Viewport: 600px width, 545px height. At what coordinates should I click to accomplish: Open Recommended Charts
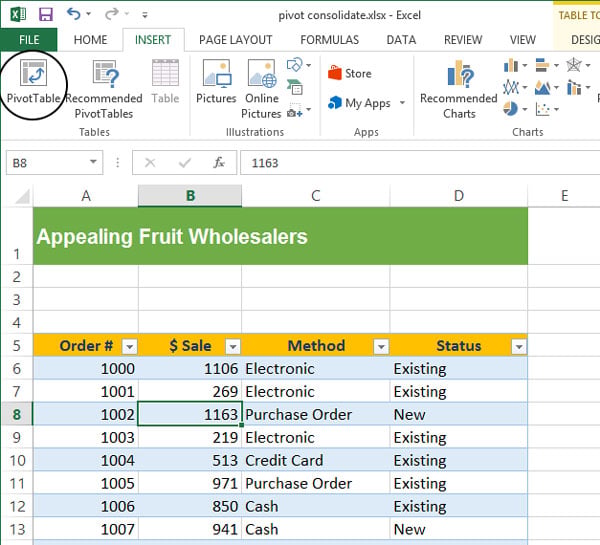coord(459,89)
